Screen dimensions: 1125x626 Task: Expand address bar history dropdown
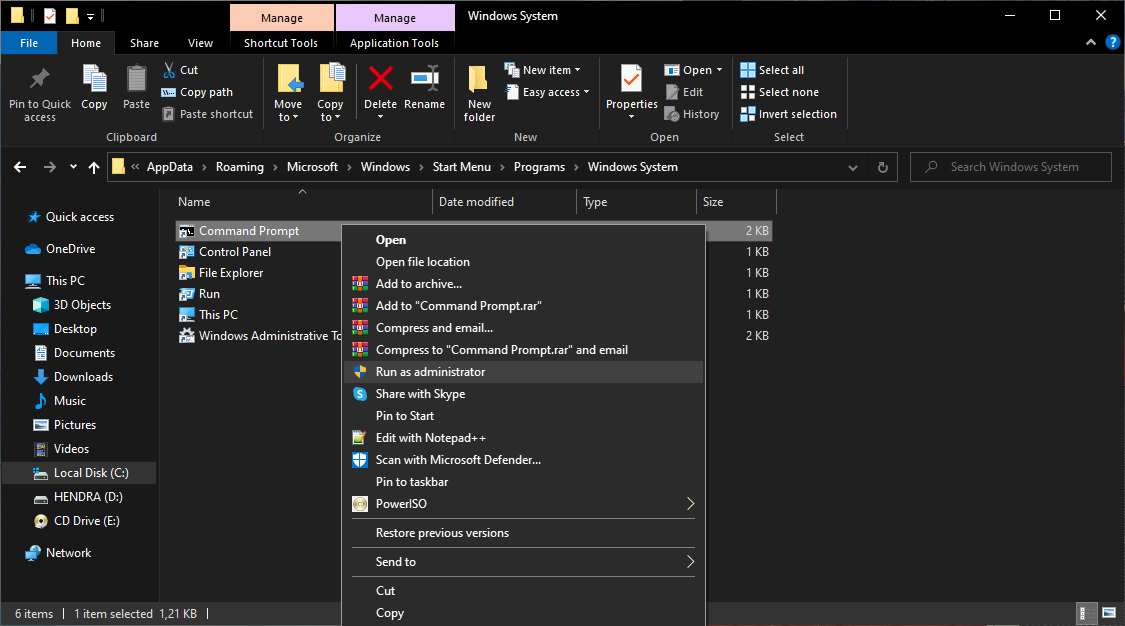point(852,168)
